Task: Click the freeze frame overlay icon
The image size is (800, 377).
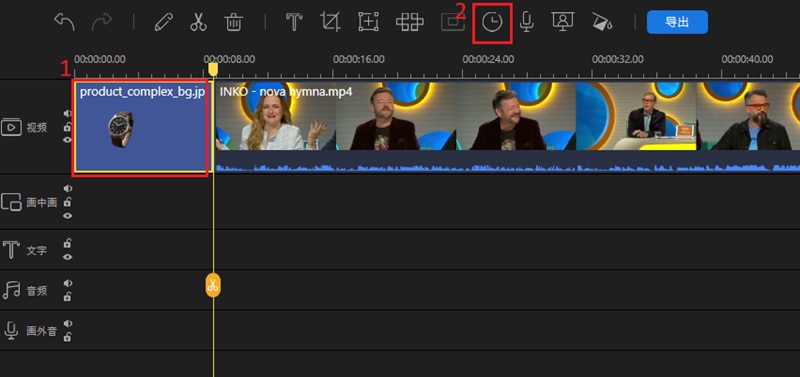Action: [x=452, y=22]
